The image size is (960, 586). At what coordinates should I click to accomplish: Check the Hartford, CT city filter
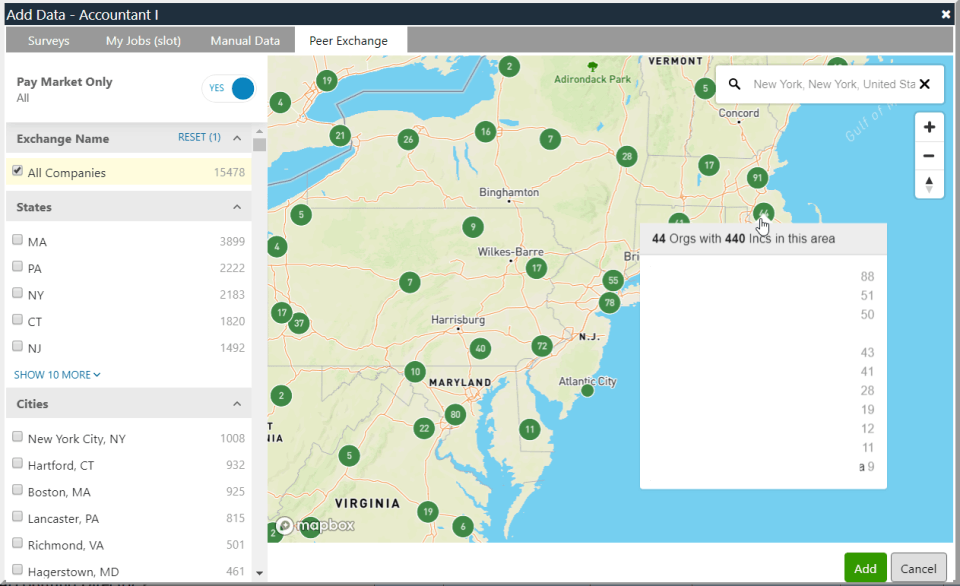point(17,463)
